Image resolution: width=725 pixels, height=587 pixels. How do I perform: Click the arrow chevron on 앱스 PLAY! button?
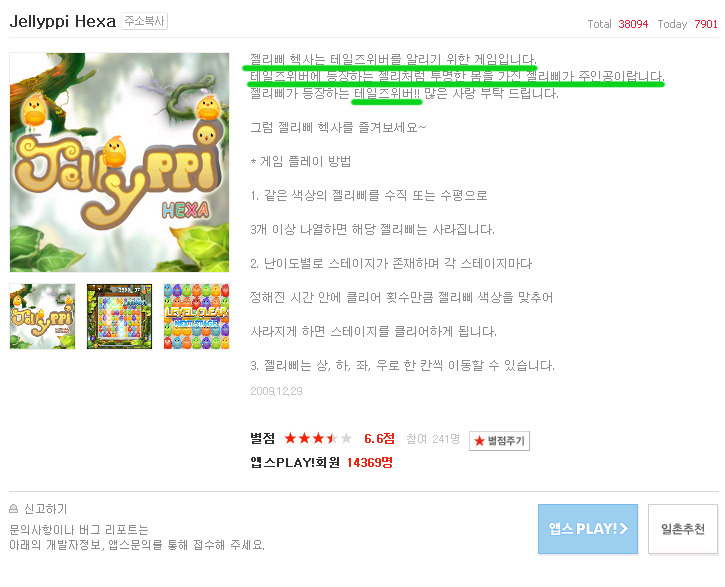(x=624, y=528)
